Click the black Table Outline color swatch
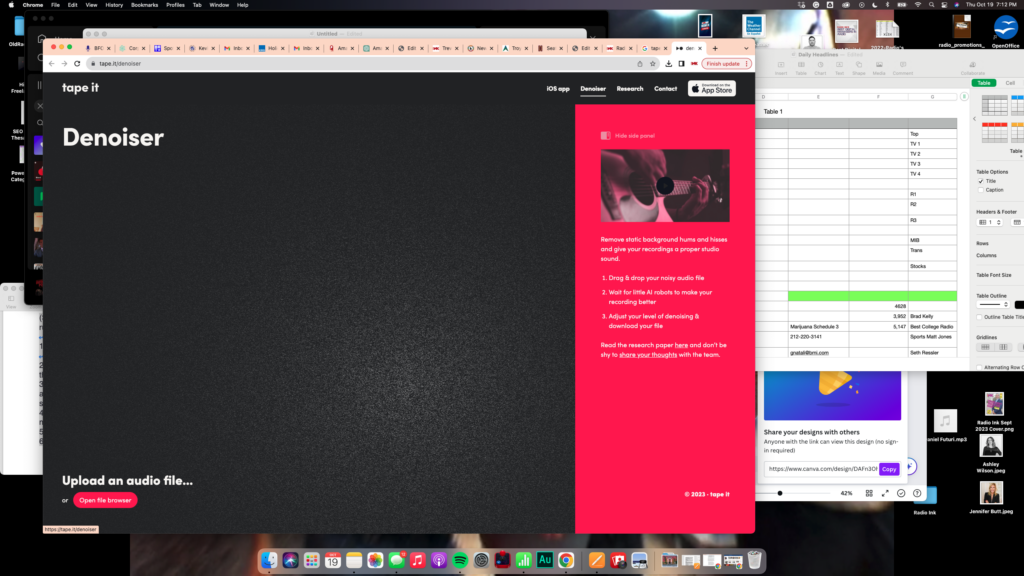1024x576 pixels. 1019,304
